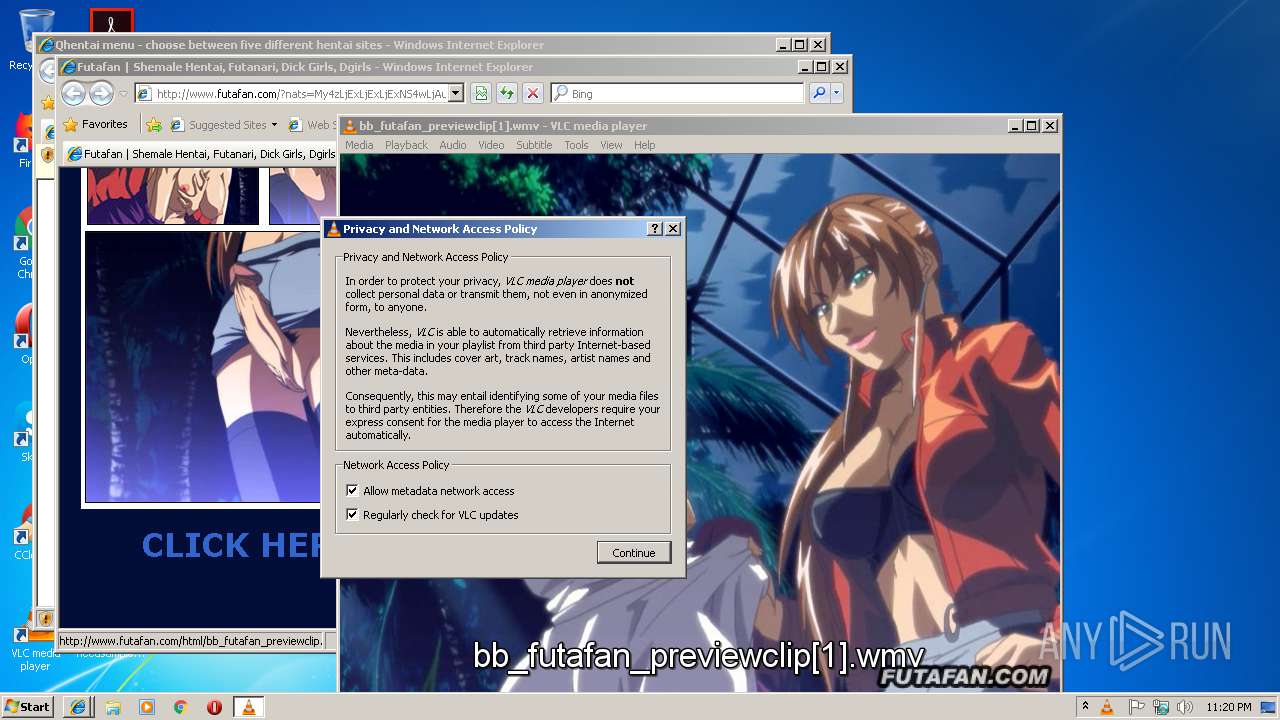Click the 11:20 PM taskbar clock

point(1228,707)
